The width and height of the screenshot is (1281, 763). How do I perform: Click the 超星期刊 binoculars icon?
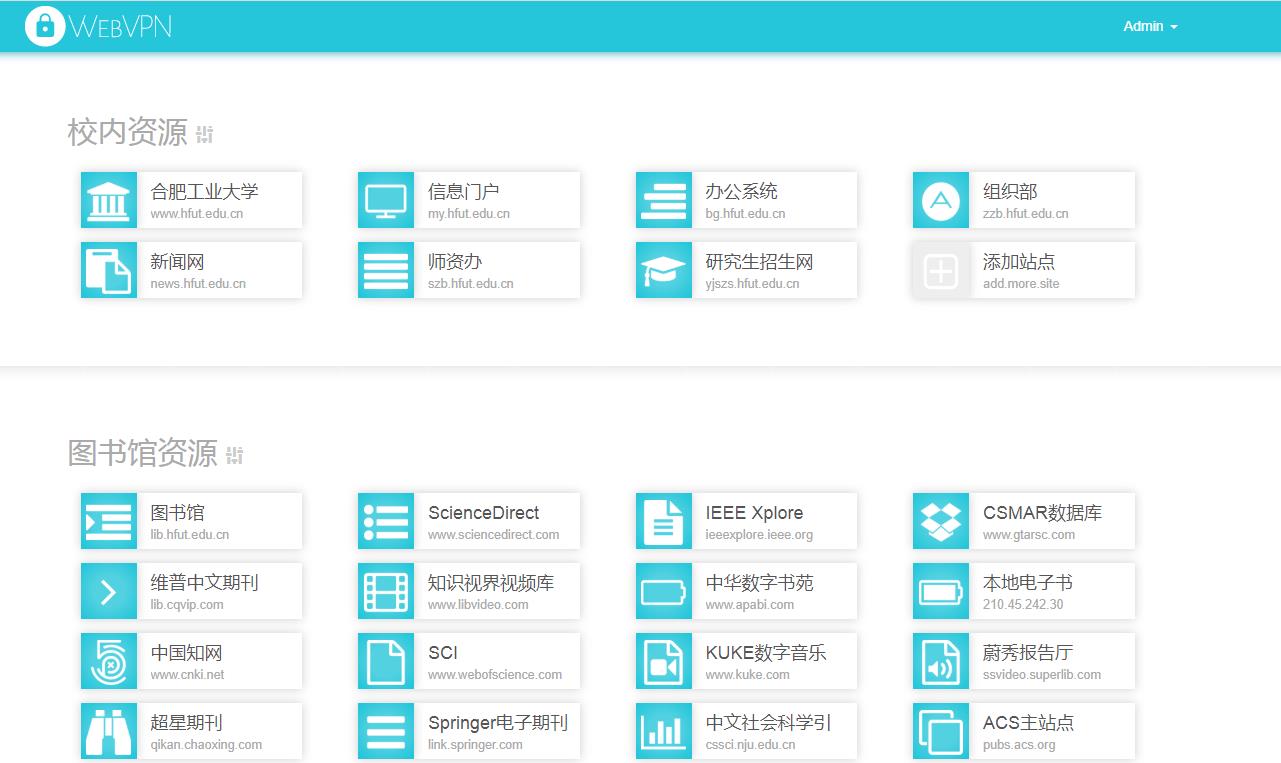pos(109,731)
